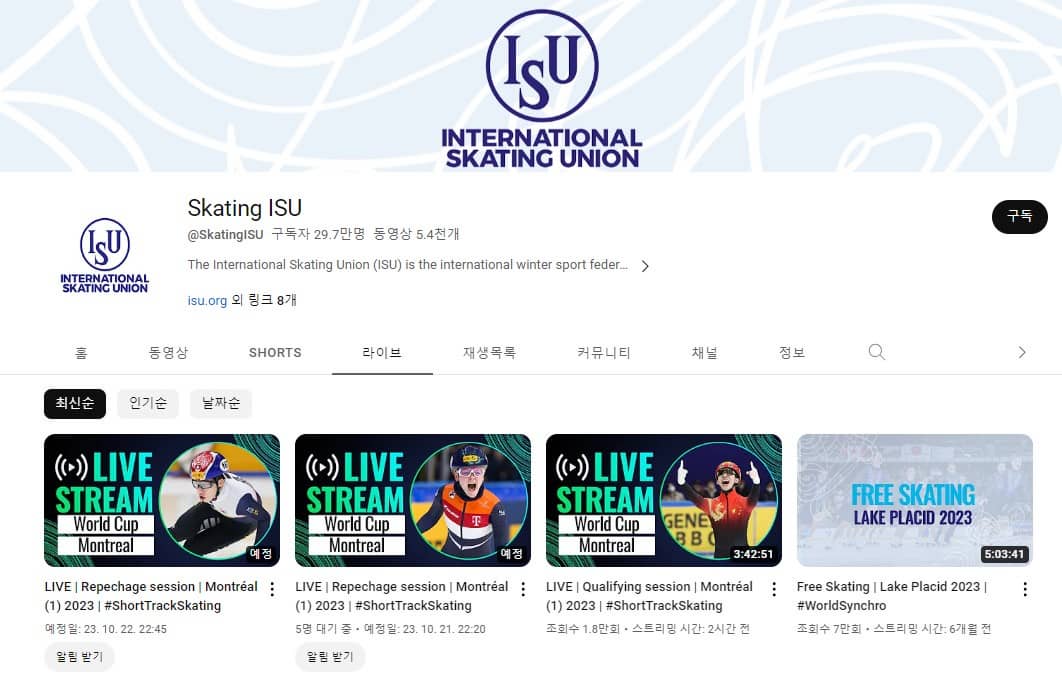
Task: Click the 구독자 29.7만명 subscriber count
Action: pos(318,234)
